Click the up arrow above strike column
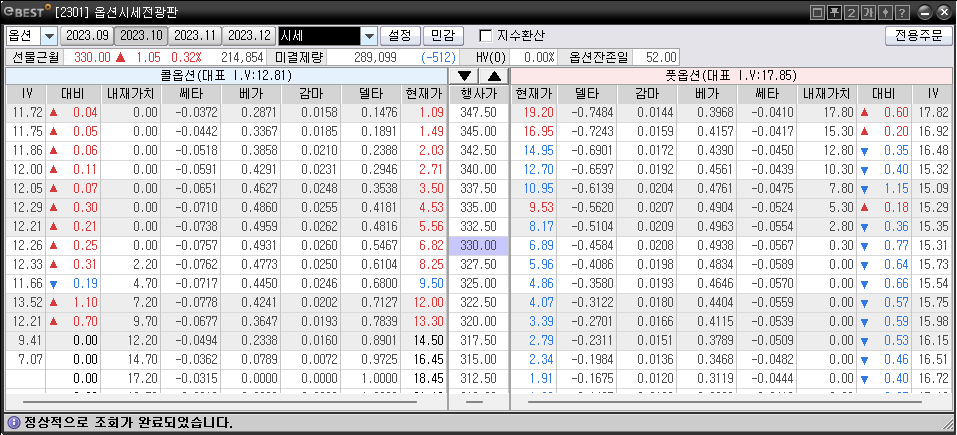The height and width of the screenshot is (435, 957). pos(494,76)
